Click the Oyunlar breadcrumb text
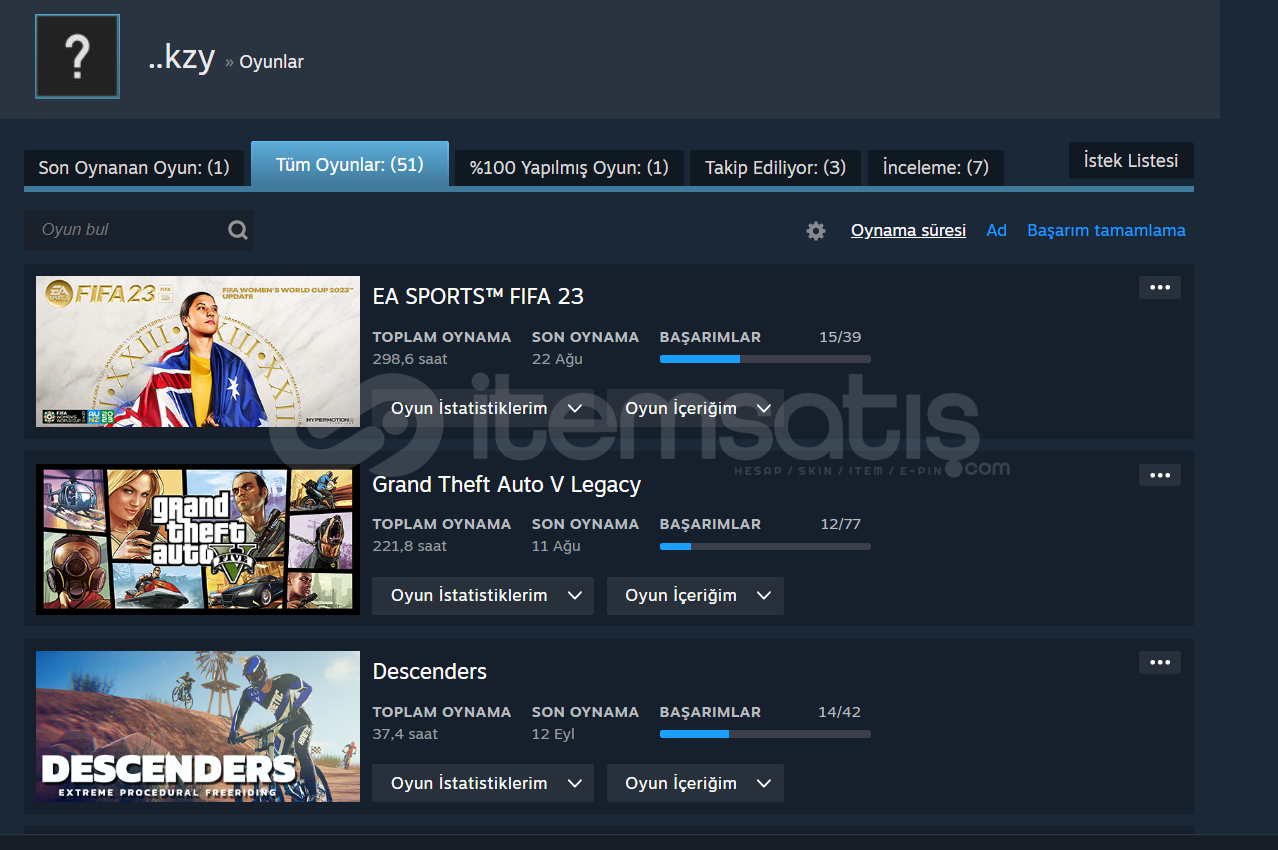 271,62
